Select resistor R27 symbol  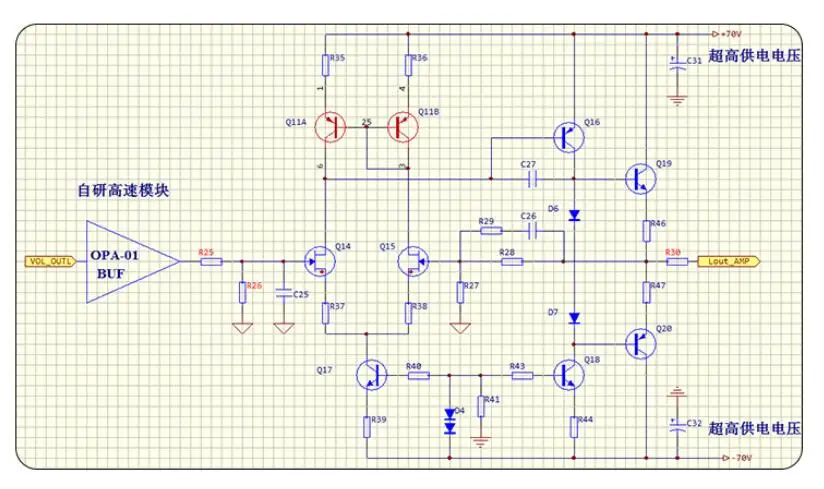(x=460, y=292)
